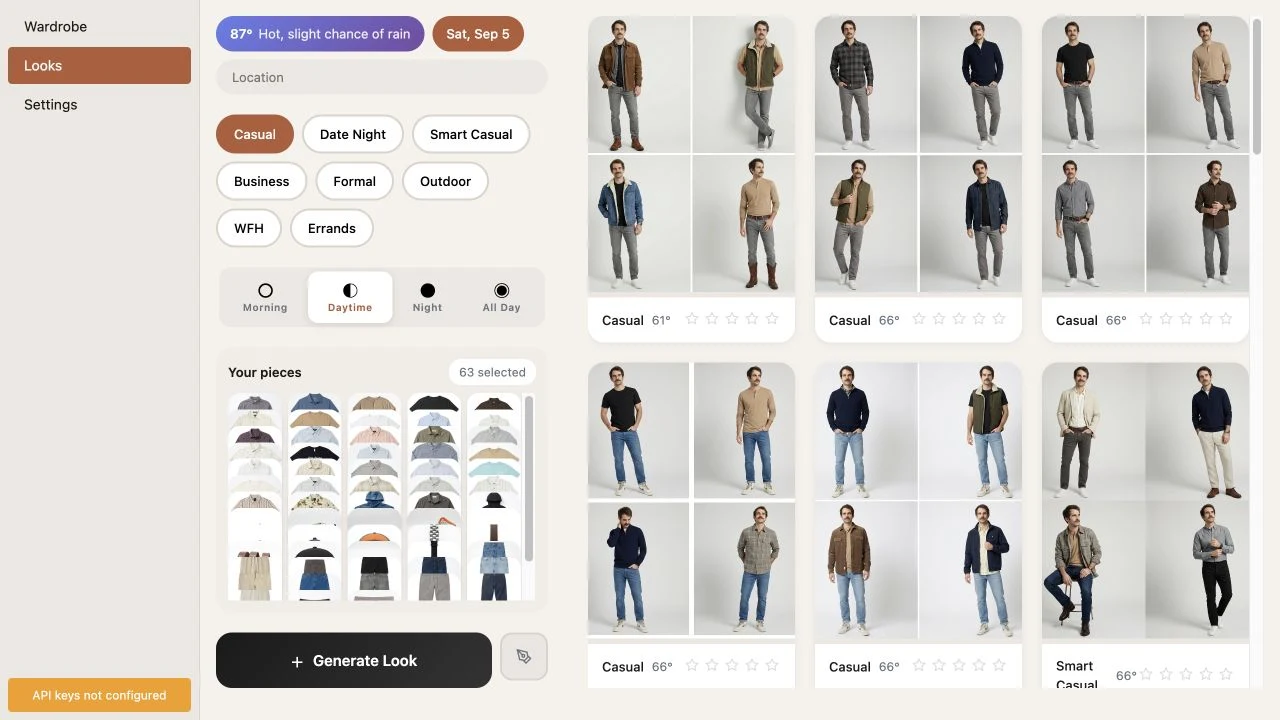Click the Your pieces panel scrollbar

click(x=529, y=478)
